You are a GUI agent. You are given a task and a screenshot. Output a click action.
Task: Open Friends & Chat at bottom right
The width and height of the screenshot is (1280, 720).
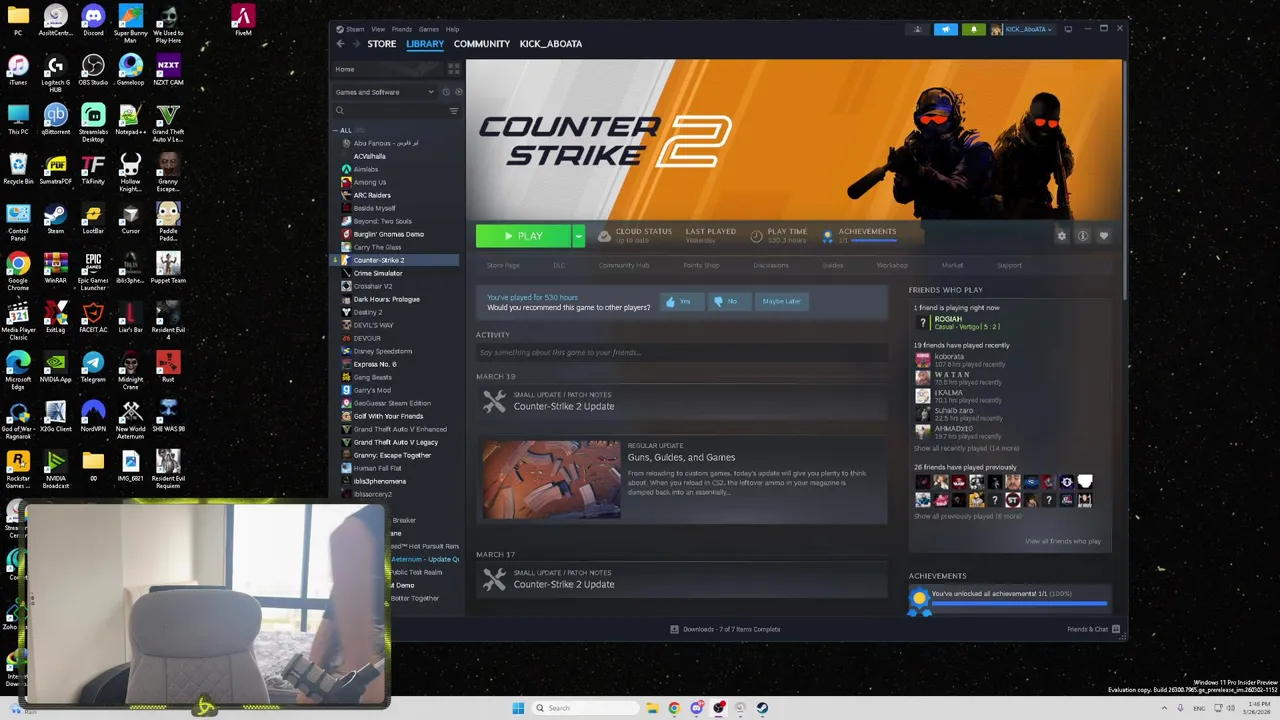(1094, 629)
